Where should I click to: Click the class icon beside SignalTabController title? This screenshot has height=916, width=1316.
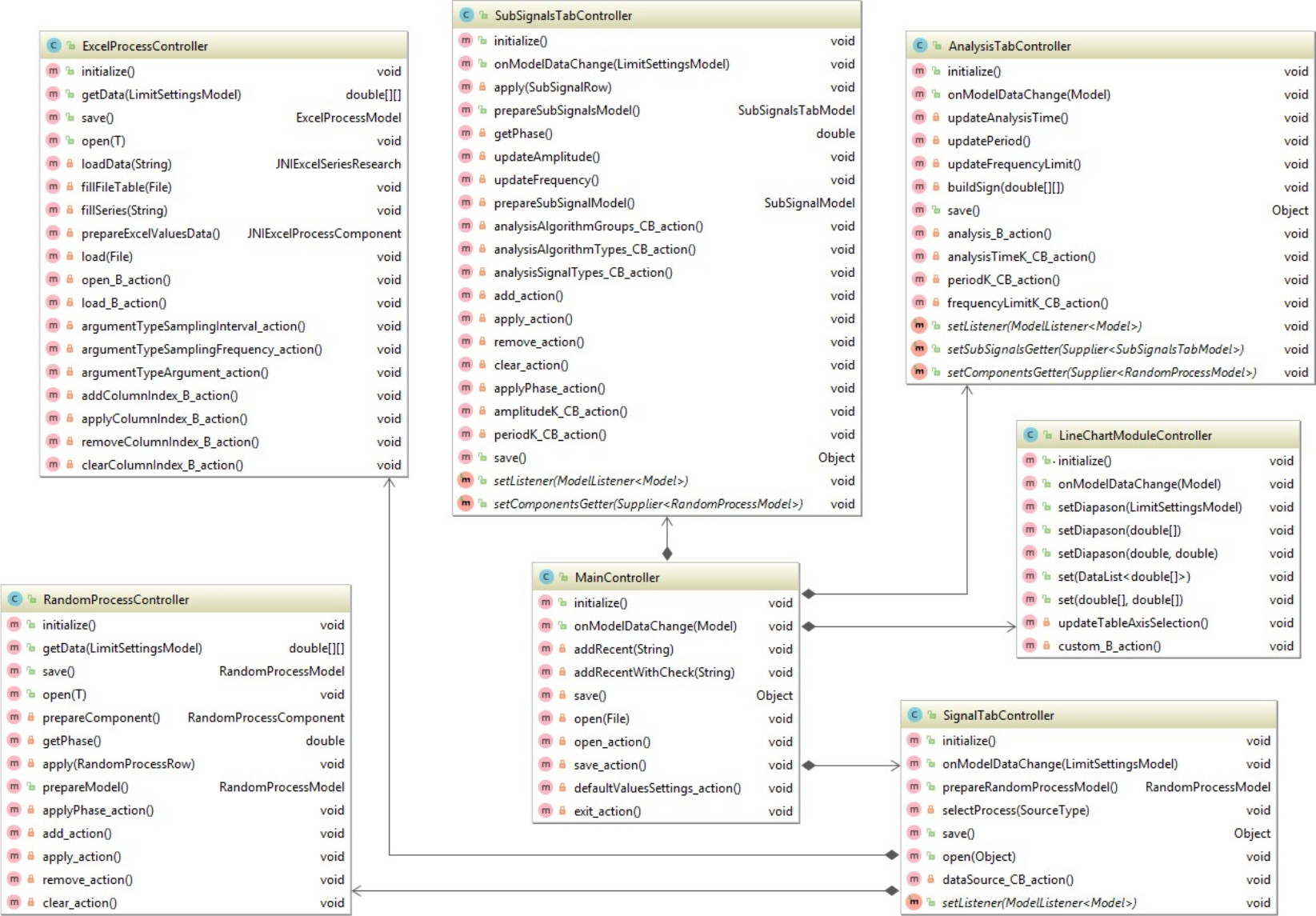pyautogui.click(x=914, y=715)
